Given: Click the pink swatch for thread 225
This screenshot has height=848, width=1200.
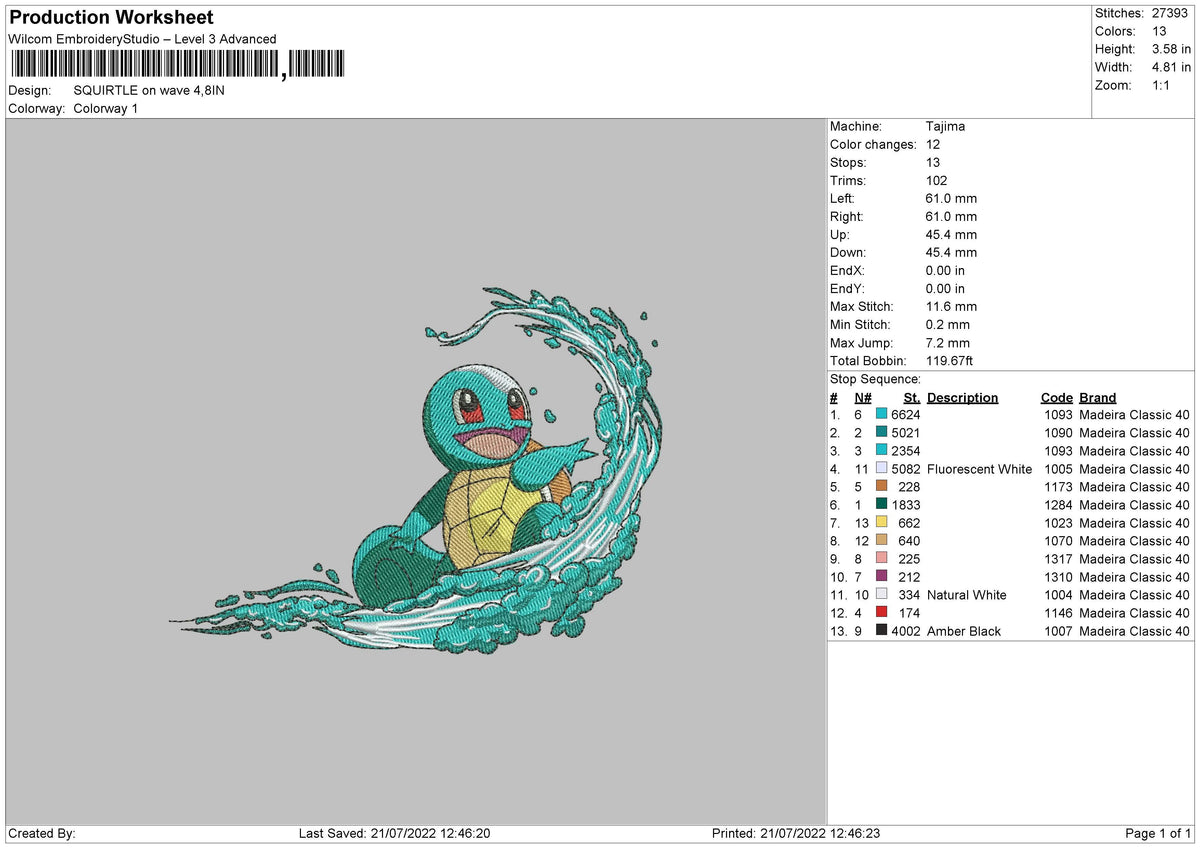Looking at the screenshot, I should click(x=881, y=559).
